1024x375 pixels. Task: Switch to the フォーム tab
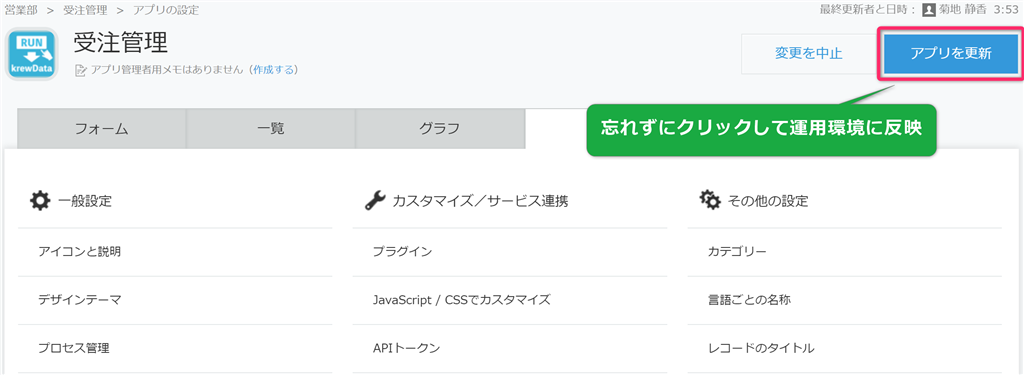pyautogui.click(x=102, y=129)
